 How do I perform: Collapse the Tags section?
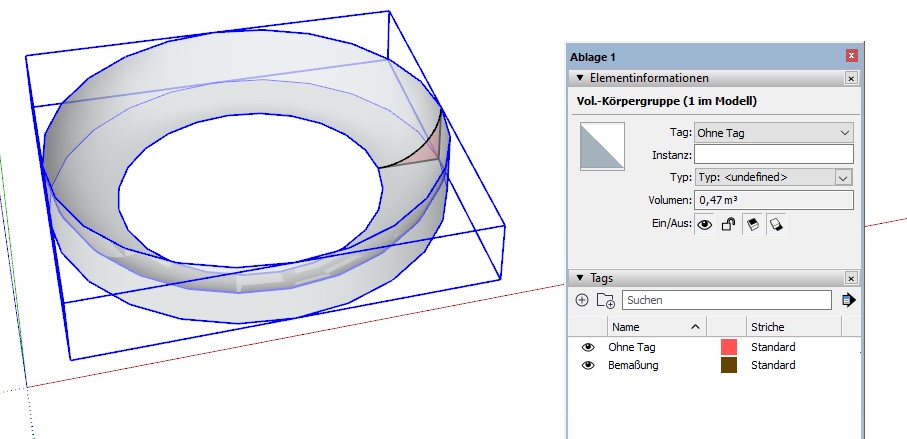click(579, 278)
